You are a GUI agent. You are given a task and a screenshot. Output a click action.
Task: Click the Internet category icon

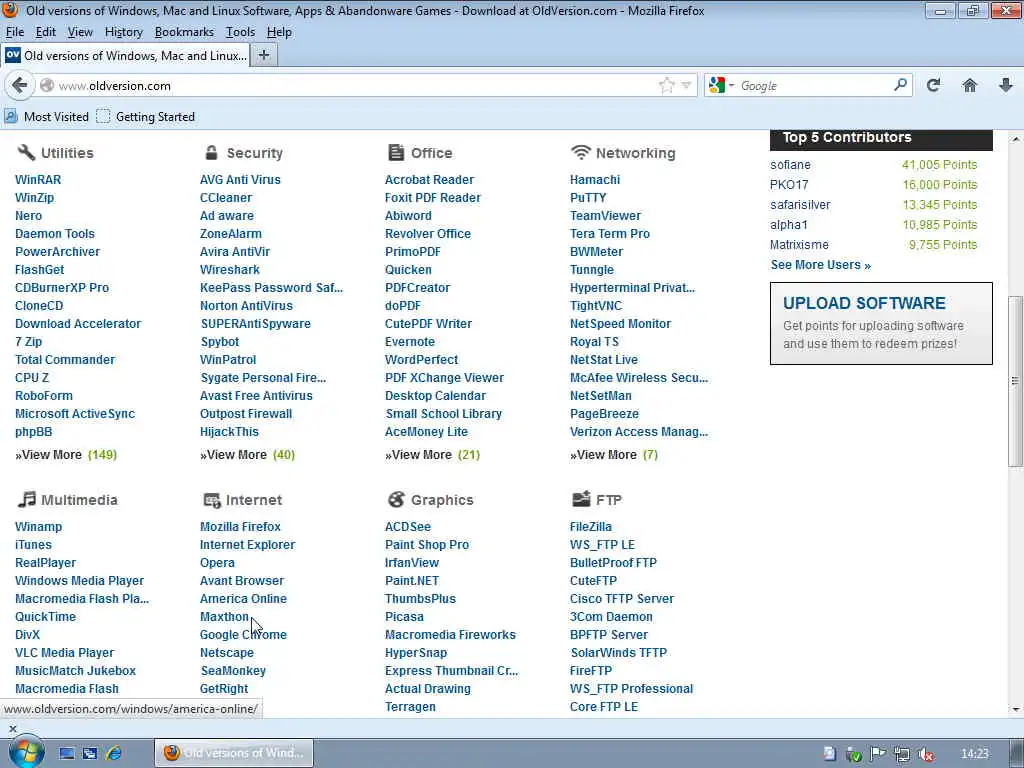pyautogui.click(x=212, y=500)
